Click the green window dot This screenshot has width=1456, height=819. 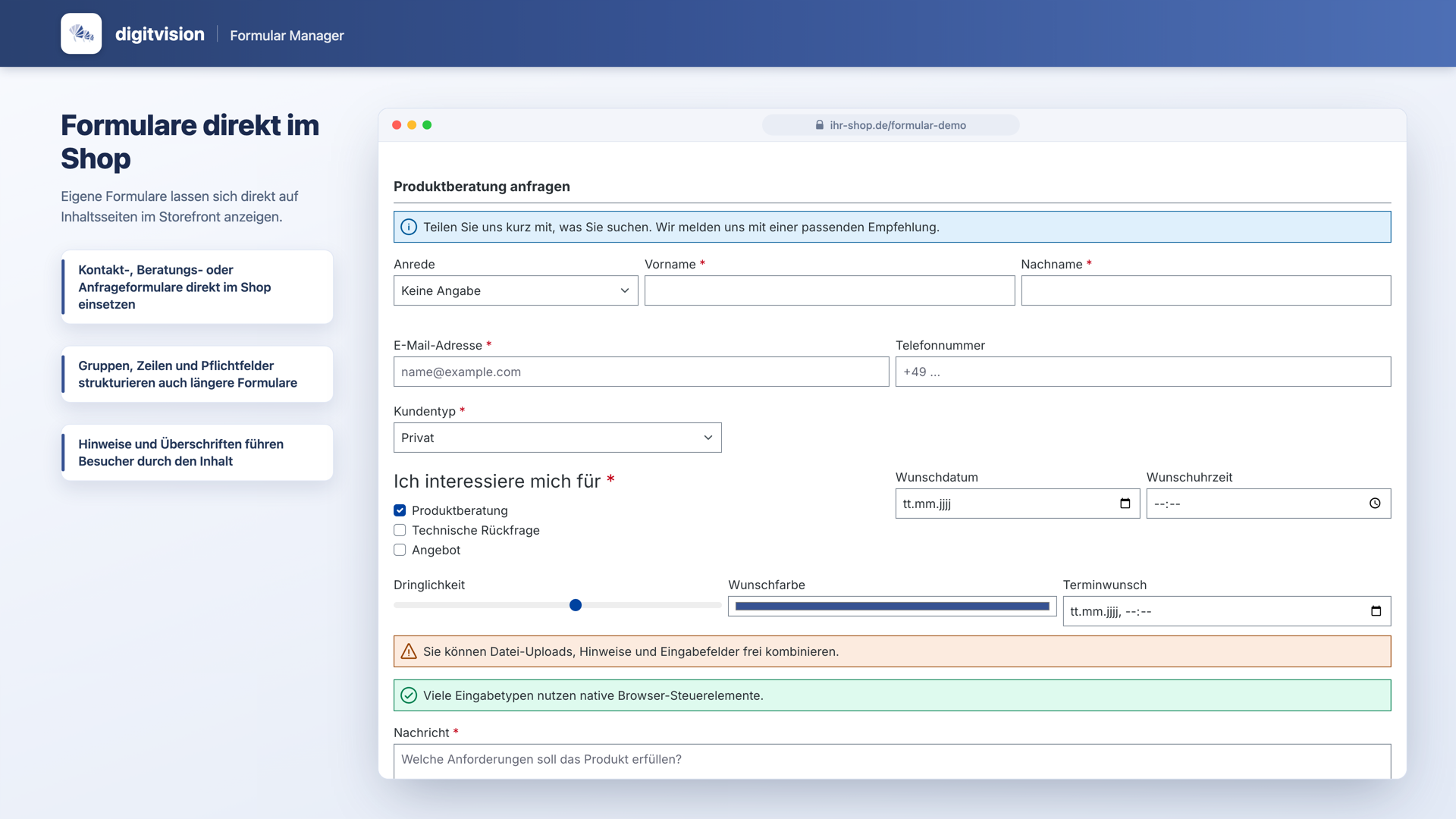427,125
